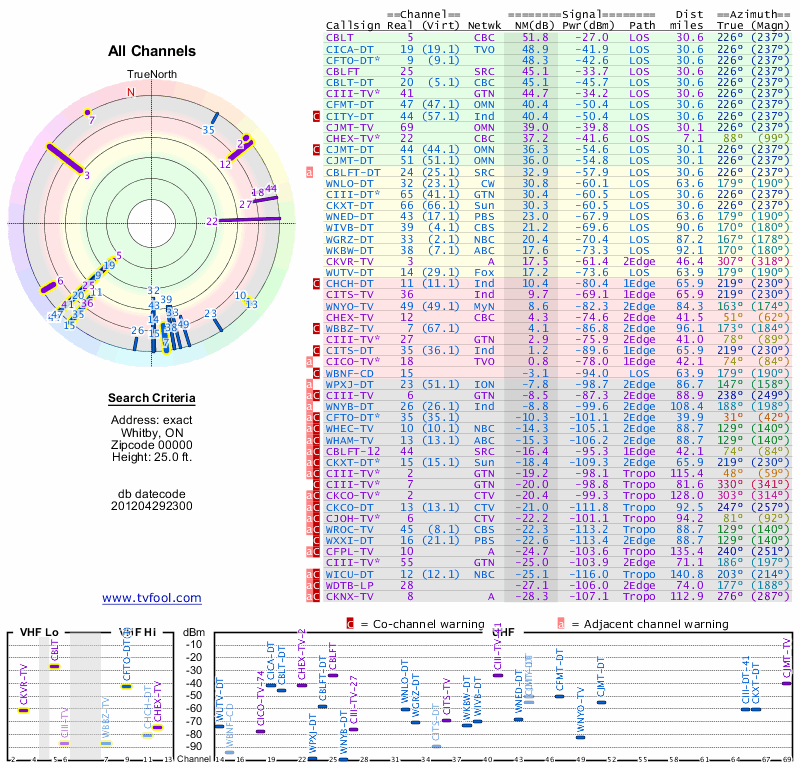Image resolution: width=800 pixels, height=768 pixels.
Task: Select the WHAM-TV callsign in the table
Action: pyautogui.click(x=350, y=440)
